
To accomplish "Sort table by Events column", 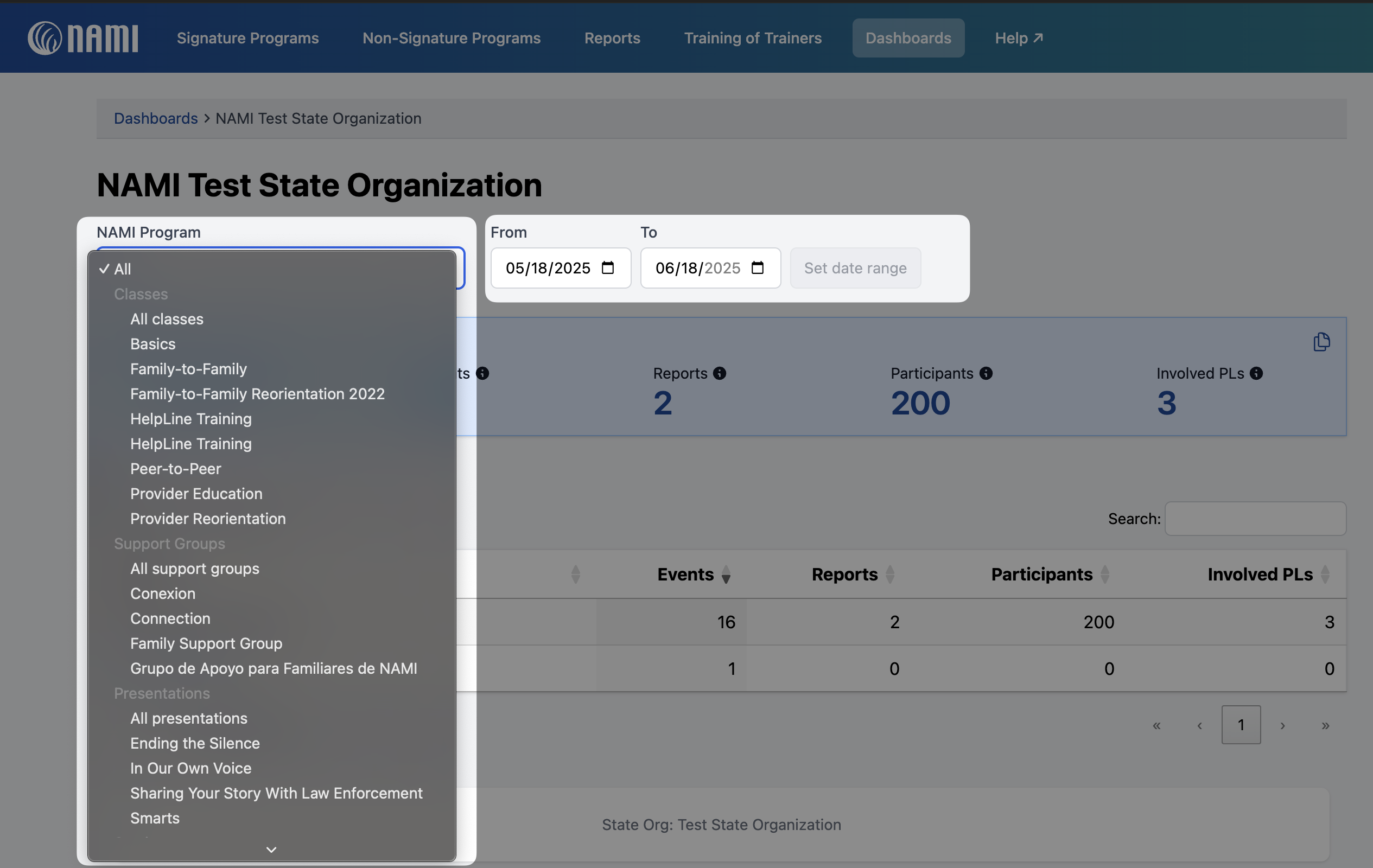I will [x=694, y=574].
